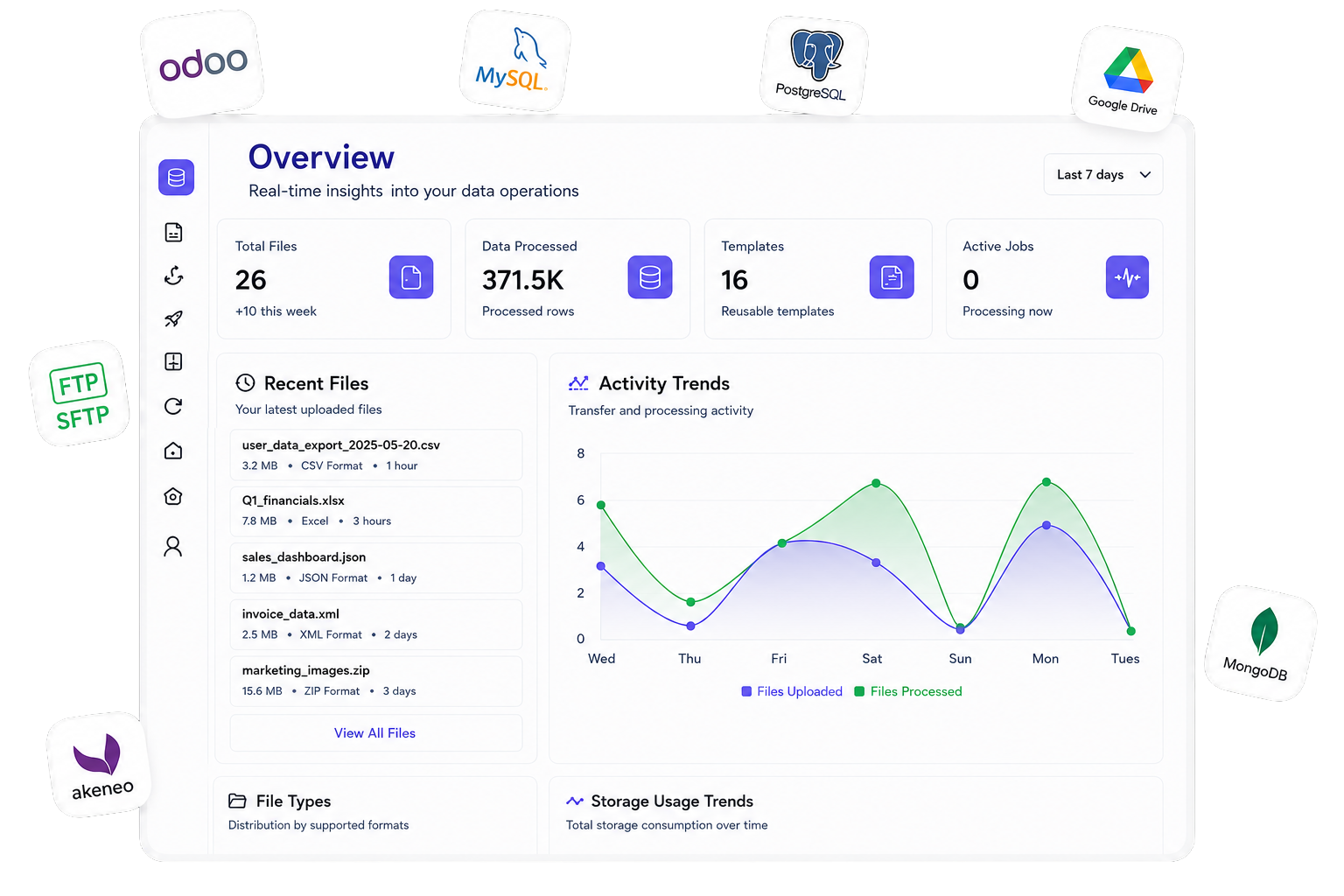Click the split-panel grid sidebar icon
1344x896 pixels.
coord(173,361)
